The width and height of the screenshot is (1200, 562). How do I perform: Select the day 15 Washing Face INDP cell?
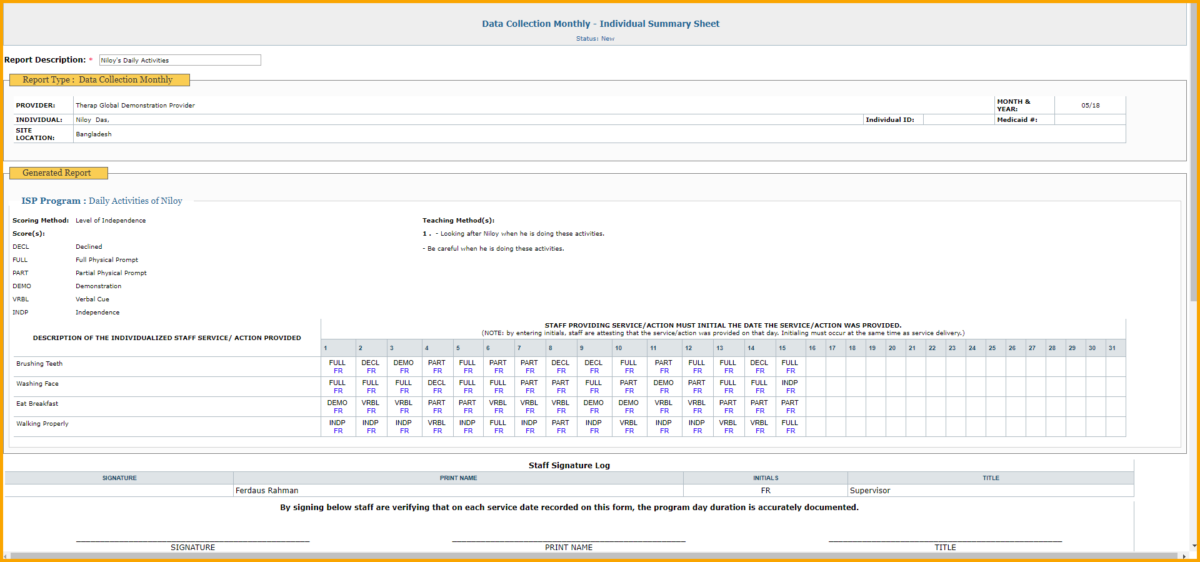[789, 386]
